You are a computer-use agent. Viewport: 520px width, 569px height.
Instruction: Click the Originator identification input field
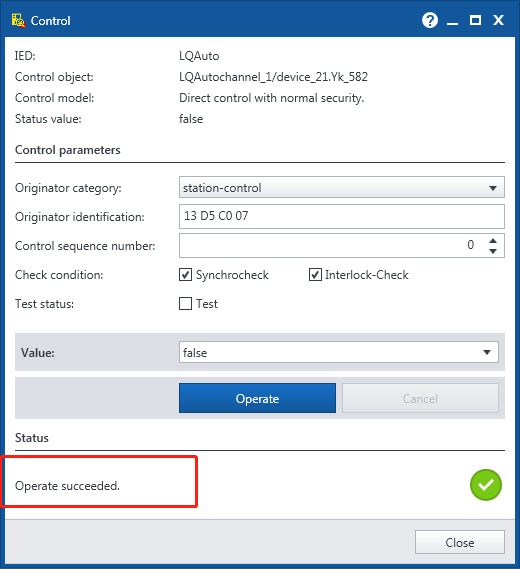click(x=341, y=216)
